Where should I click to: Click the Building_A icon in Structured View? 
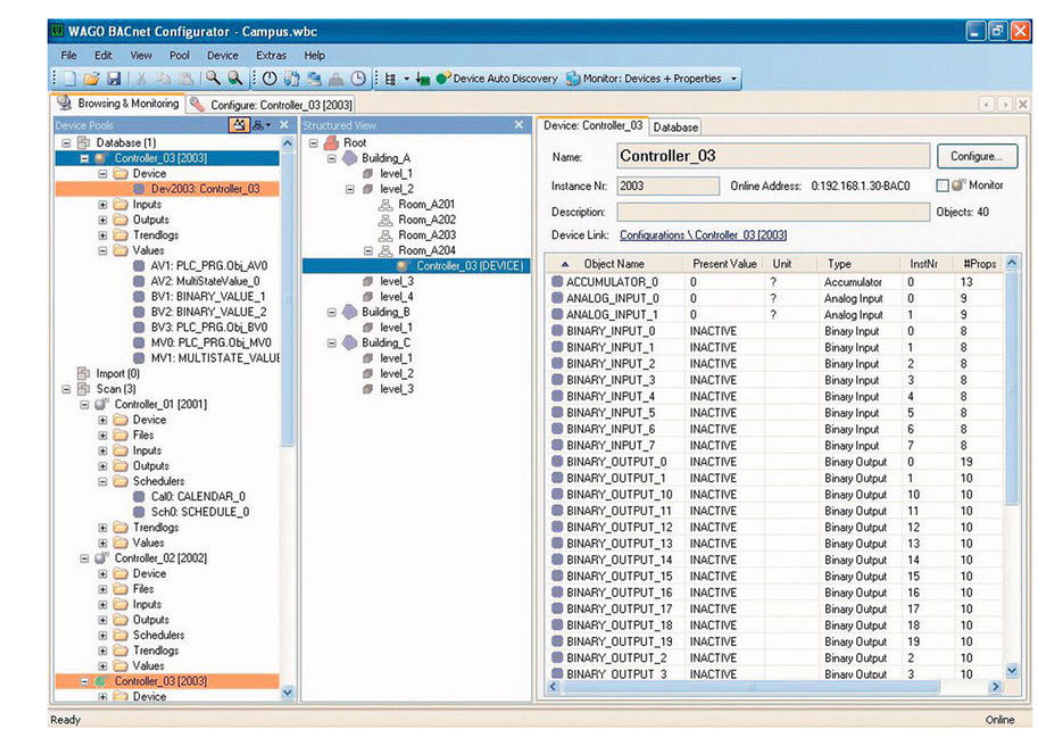coord(350,158)
